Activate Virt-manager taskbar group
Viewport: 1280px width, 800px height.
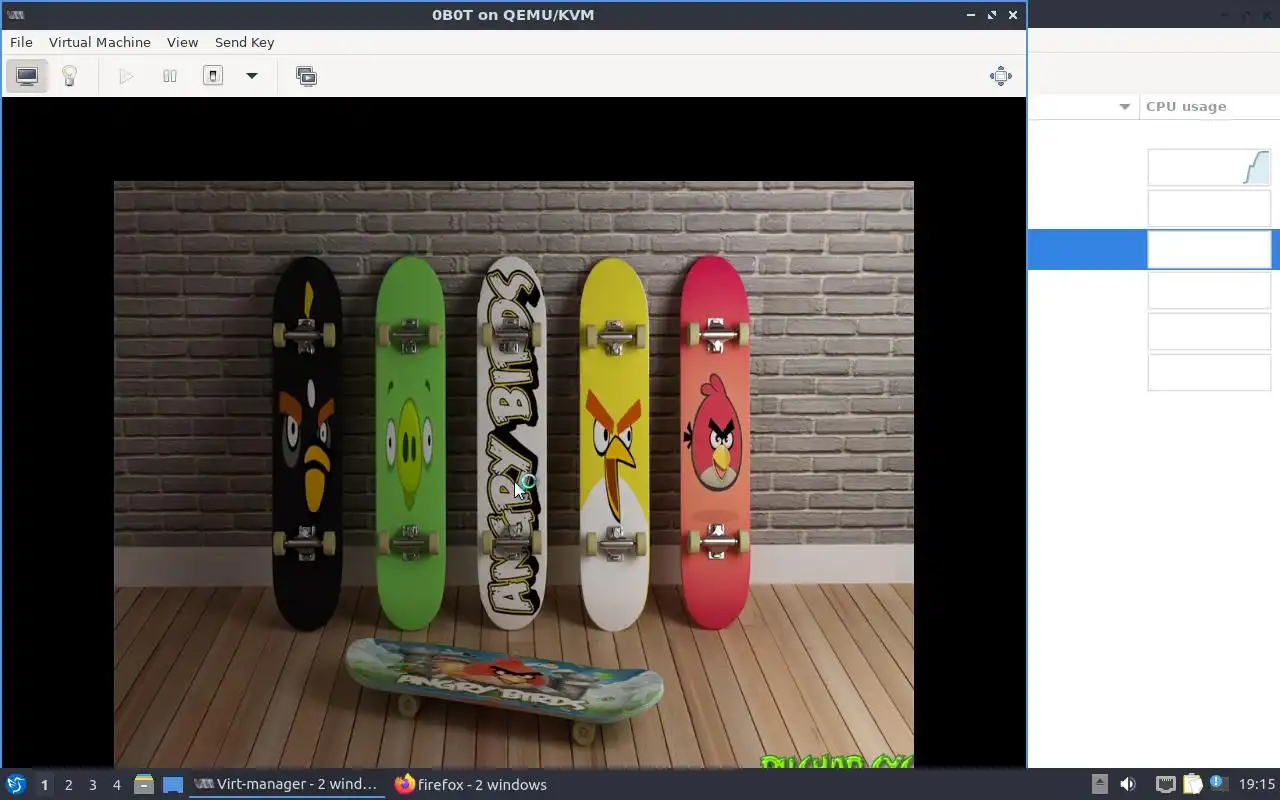pos(287,785)
